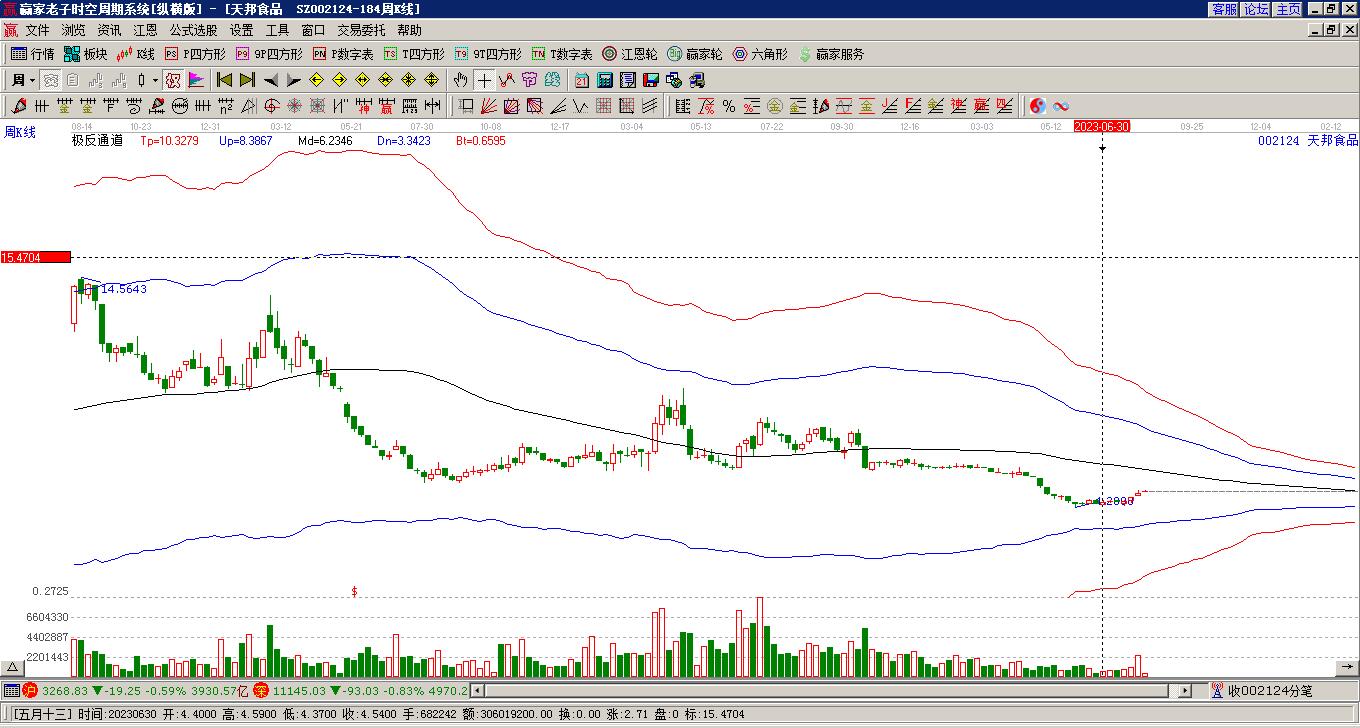
Task: Expand the candlestick style dropdown arrow
Action: tap(155, 80)
